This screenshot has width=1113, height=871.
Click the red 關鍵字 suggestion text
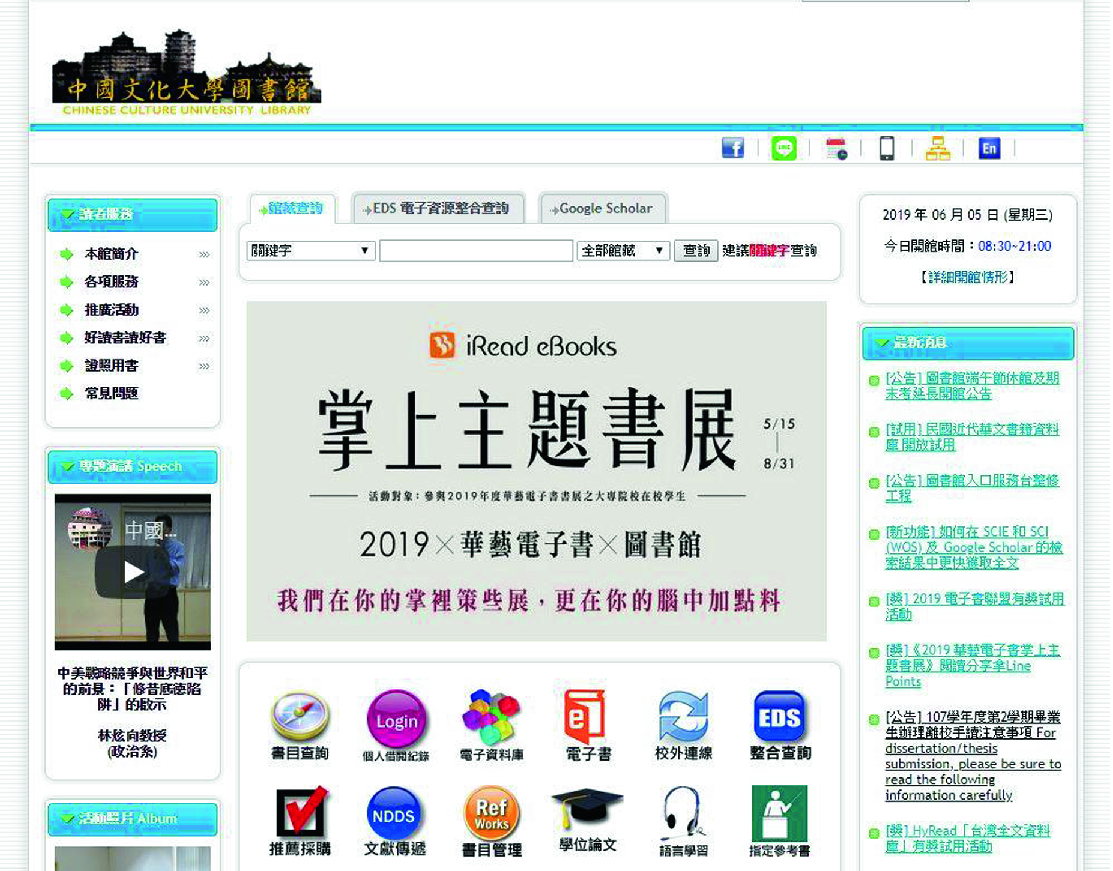tap(769, 251)
